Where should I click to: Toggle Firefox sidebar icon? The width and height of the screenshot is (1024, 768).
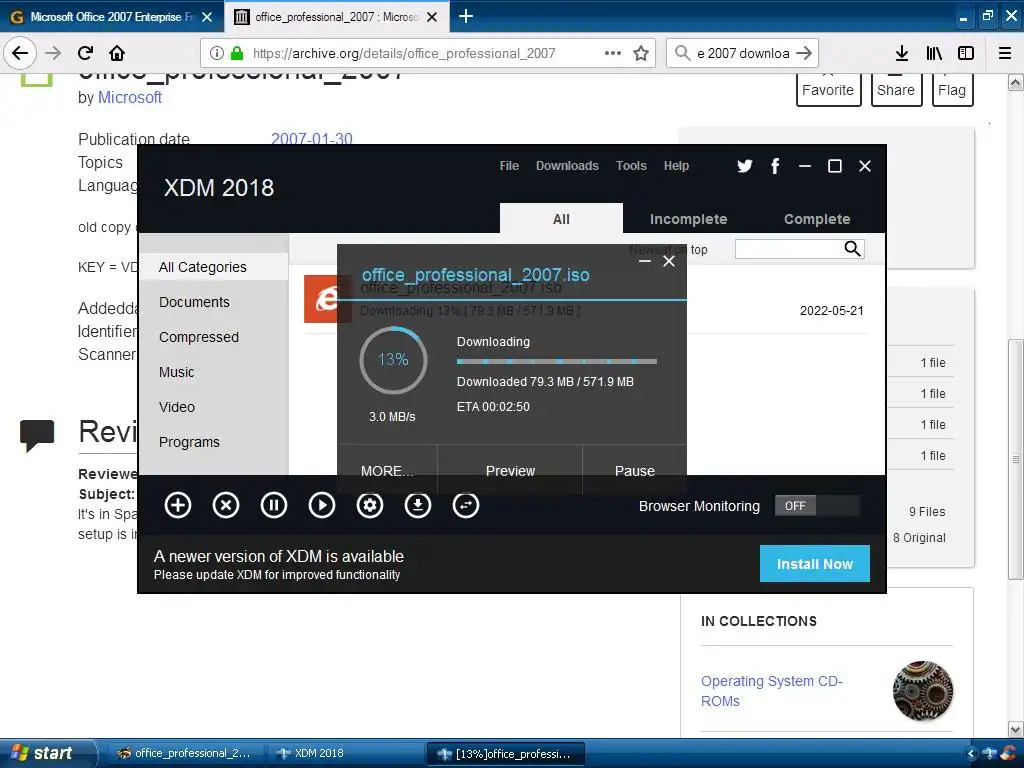[x=966, y=53]
